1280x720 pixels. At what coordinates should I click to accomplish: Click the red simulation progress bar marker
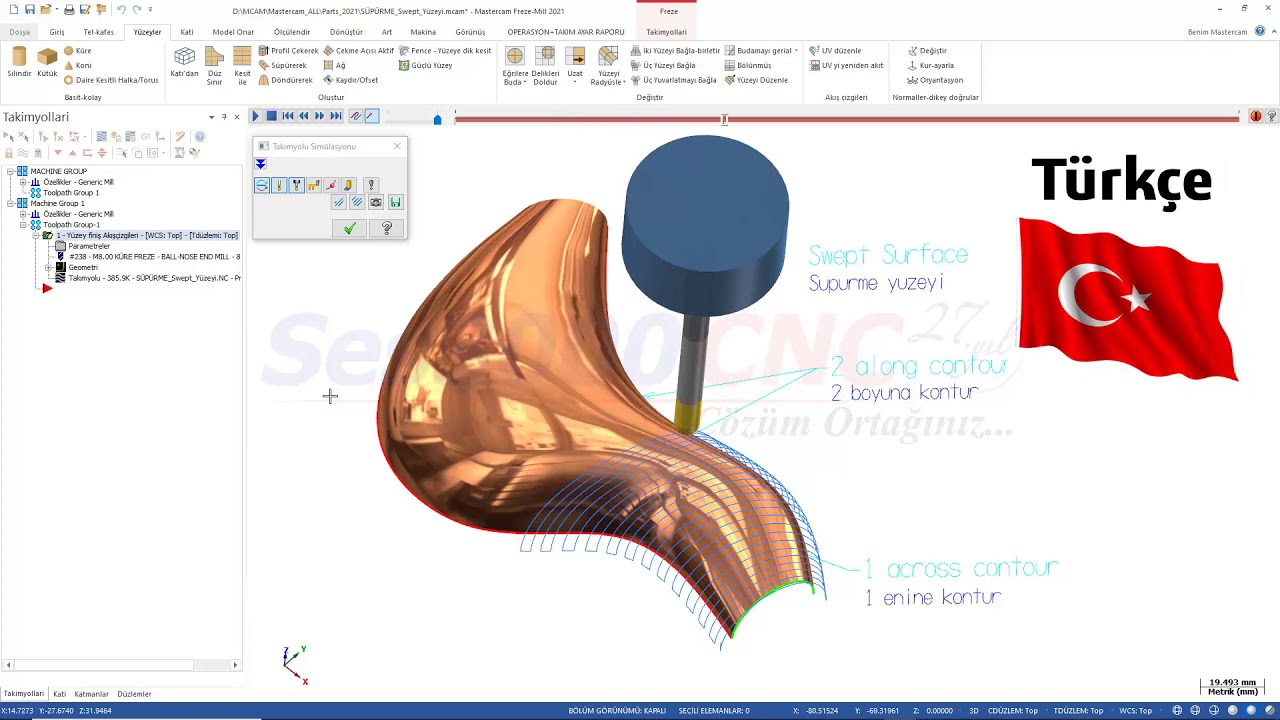coord(724,119)
